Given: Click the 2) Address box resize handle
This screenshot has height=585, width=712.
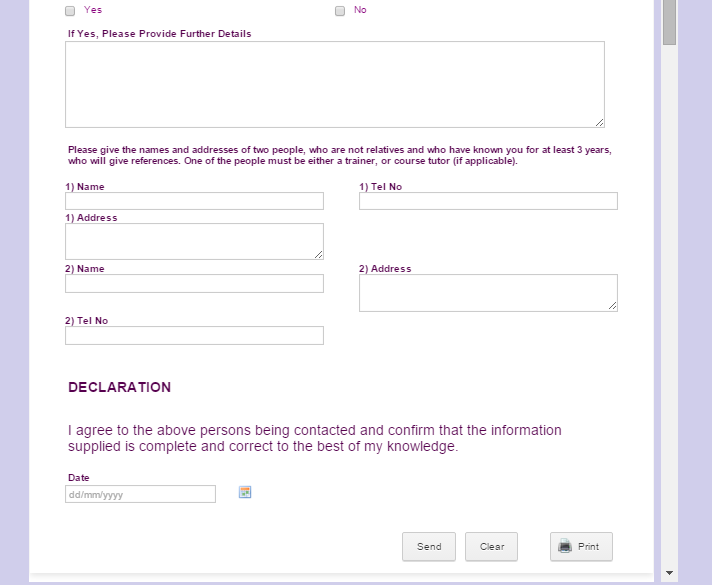Looking at the screenshot, I should (613, 306).
